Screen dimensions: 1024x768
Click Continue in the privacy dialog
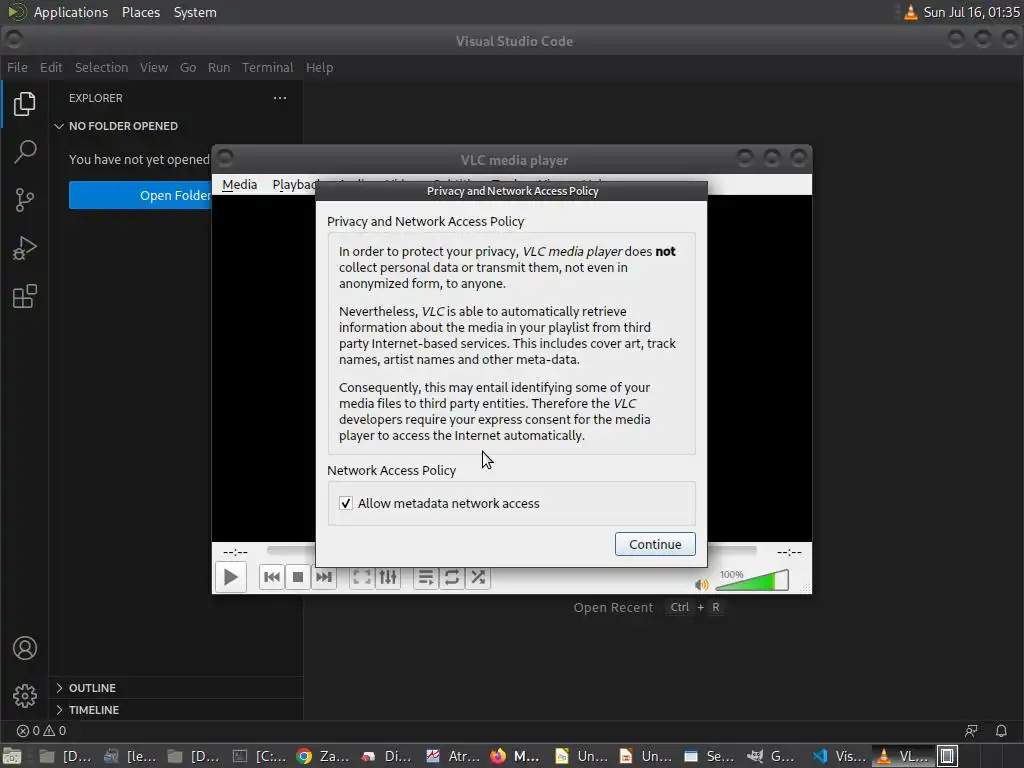[655, 544]
